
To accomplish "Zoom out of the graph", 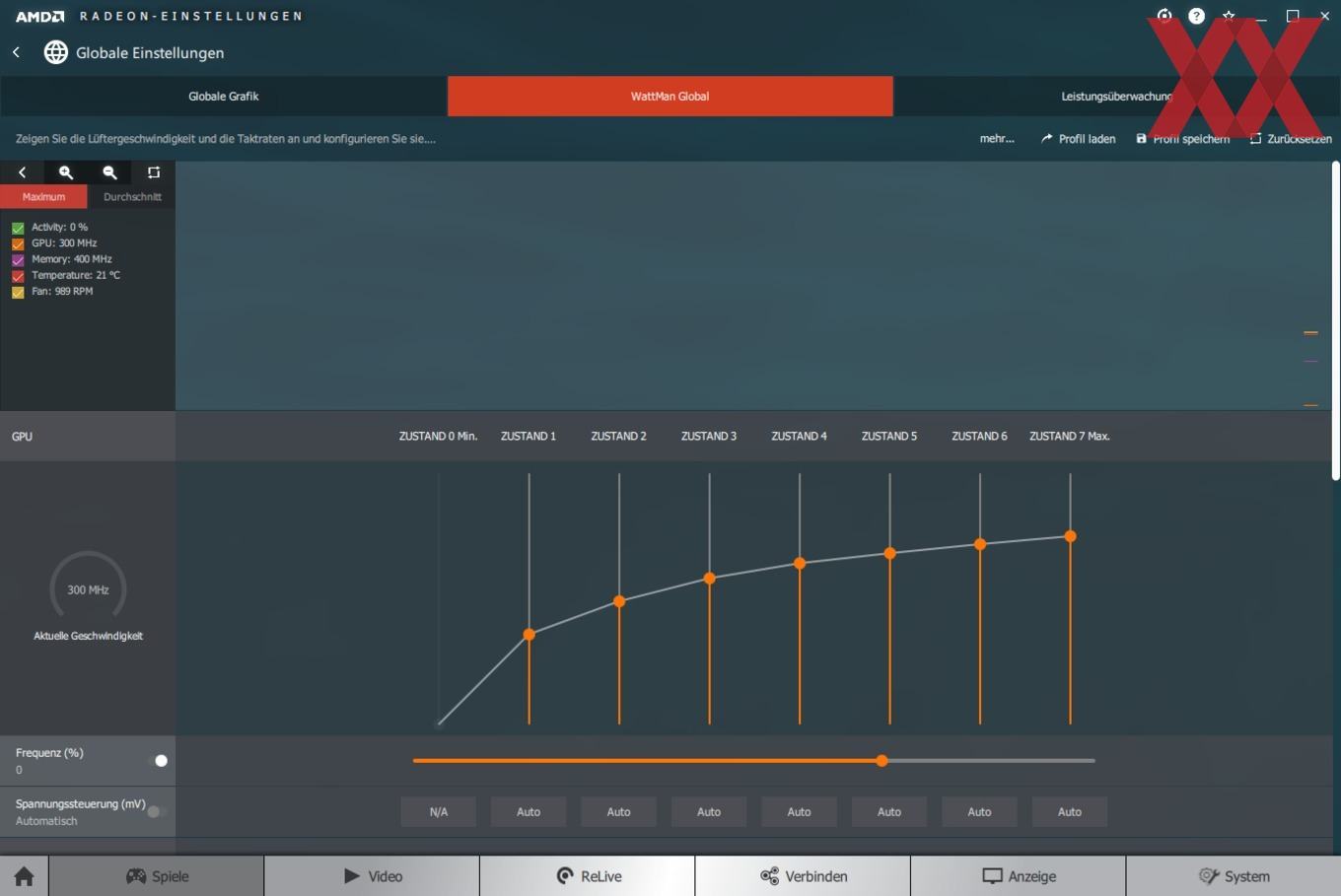I will [x=109, y=172].
